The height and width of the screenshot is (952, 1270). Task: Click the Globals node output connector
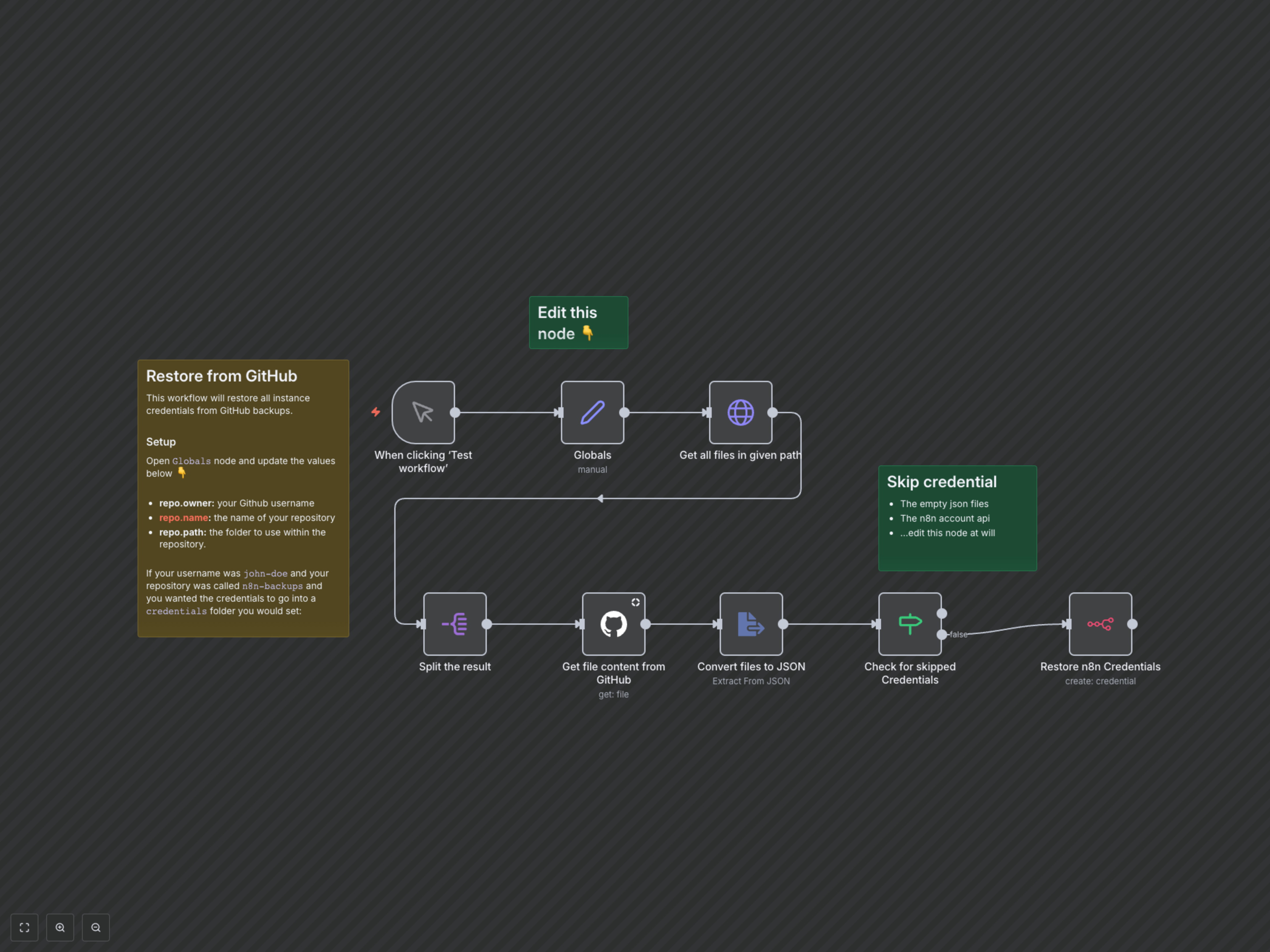[624, 413]
